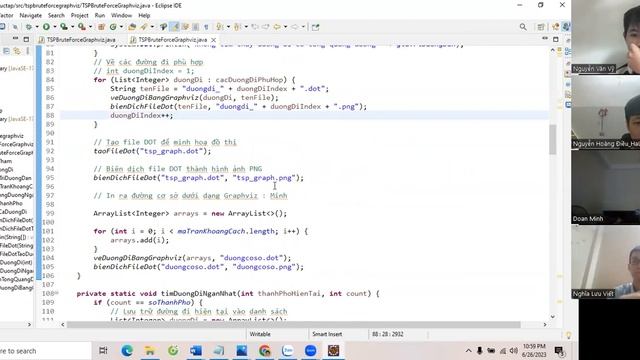Show hidden system tray icons chevron
640x360 pixels.
point(469,351)
